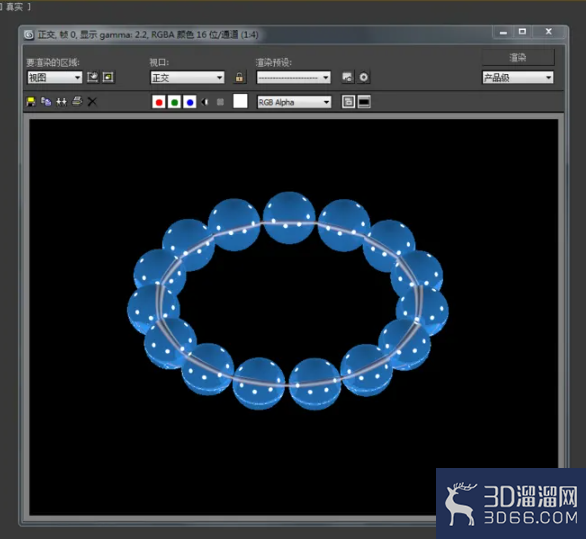The height and width of the screenshot is (539, 586).
Task: Open the Area to Render 视图 dropdown
Action: (55, 77)
